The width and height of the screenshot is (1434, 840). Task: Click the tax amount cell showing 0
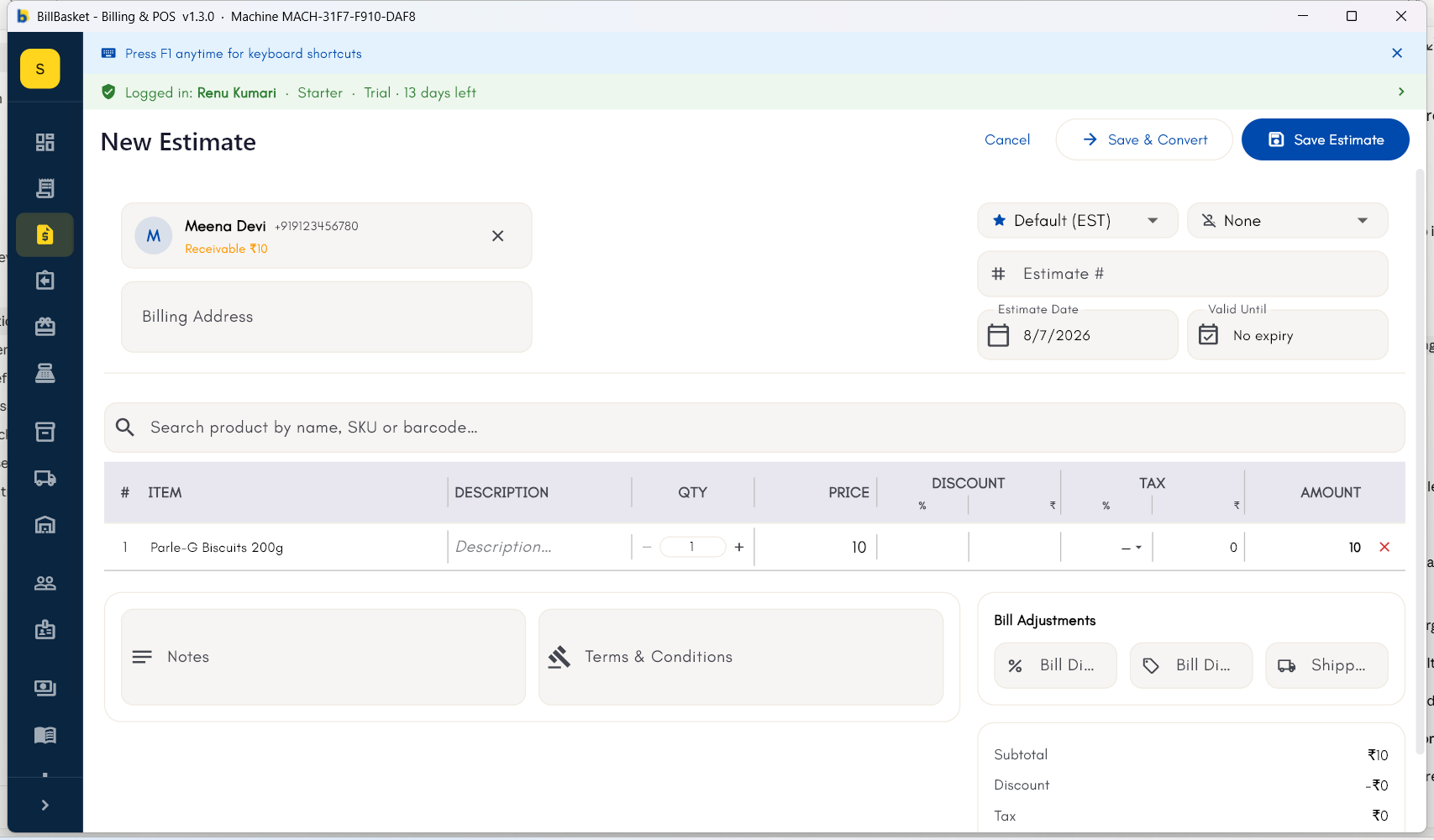pyautogui.click(x=1199, y=548)
